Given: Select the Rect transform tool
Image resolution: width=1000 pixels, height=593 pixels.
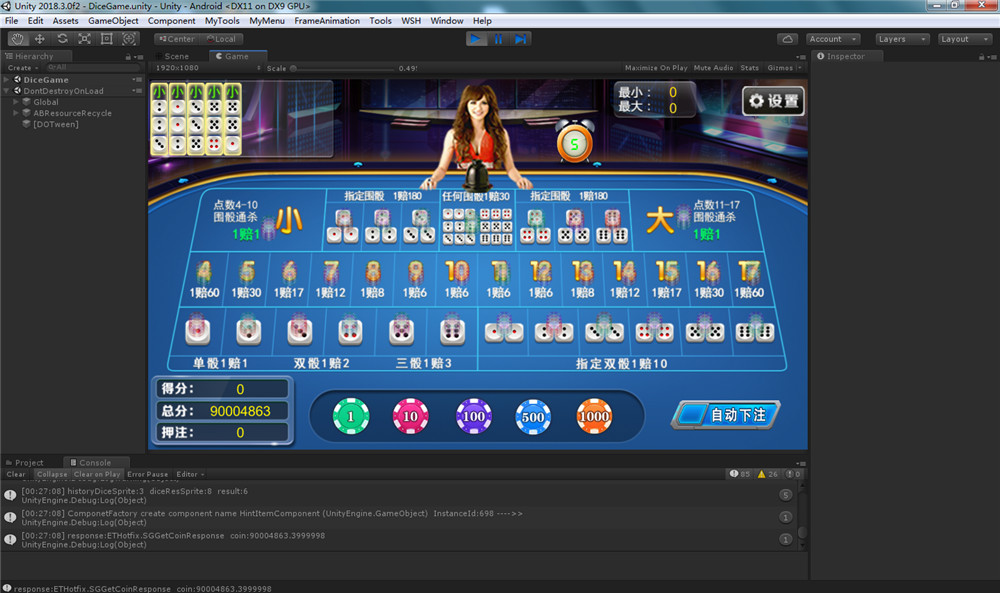Looking at the screenshot, I should tap(107, 38).
